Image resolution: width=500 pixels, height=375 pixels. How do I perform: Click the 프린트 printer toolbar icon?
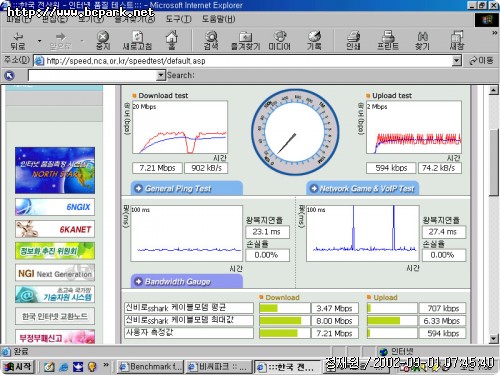click(388, 41)
